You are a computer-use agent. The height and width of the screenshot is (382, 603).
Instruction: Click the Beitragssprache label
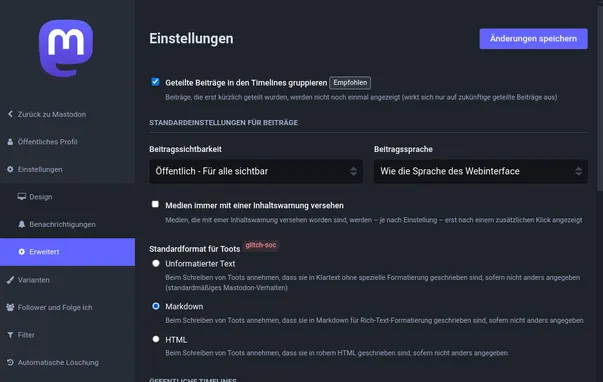[403, 149]
